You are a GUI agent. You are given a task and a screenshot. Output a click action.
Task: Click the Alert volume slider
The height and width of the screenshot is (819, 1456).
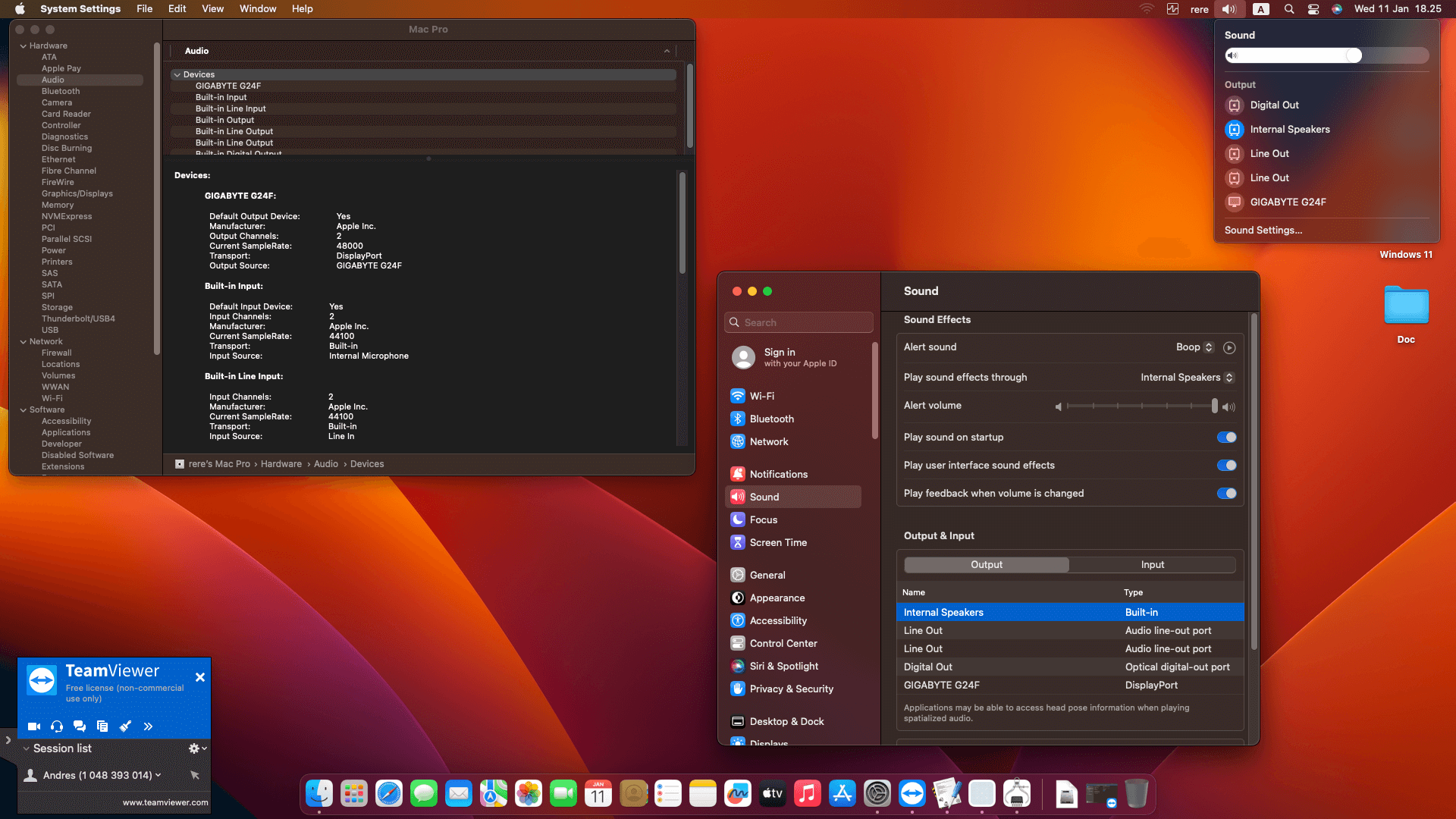(x=1141, y=406)
